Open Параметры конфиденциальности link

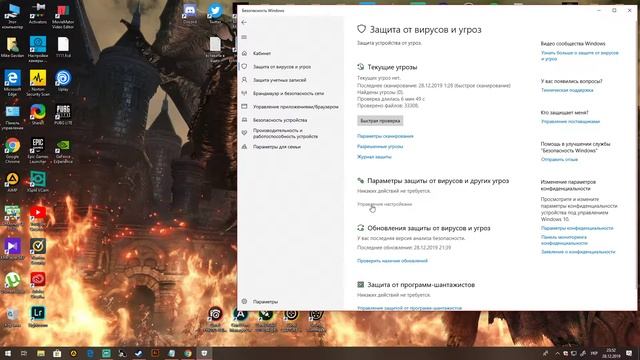[577, 228]
